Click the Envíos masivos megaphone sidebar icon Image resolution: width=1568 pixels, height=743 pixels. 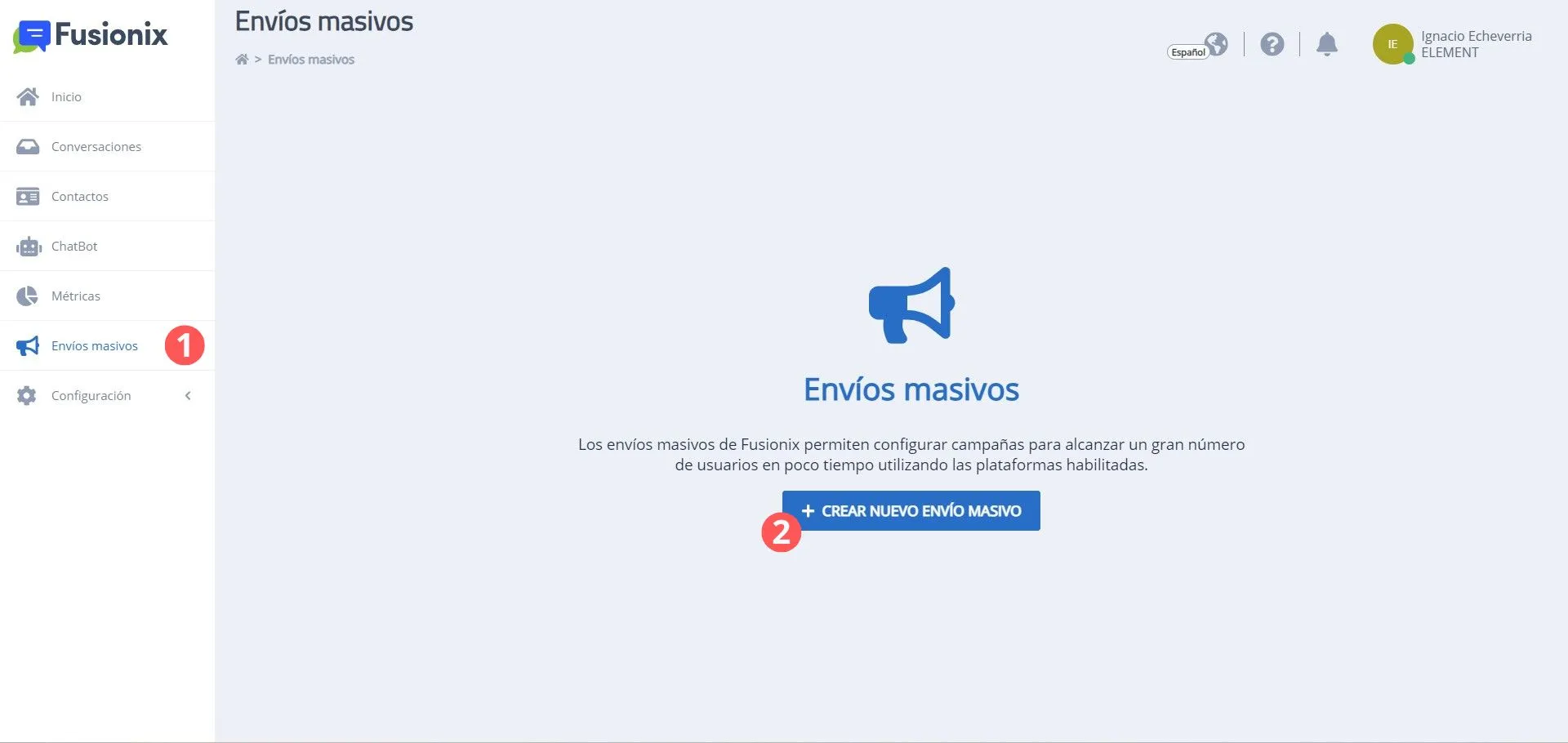coord(28,345)
